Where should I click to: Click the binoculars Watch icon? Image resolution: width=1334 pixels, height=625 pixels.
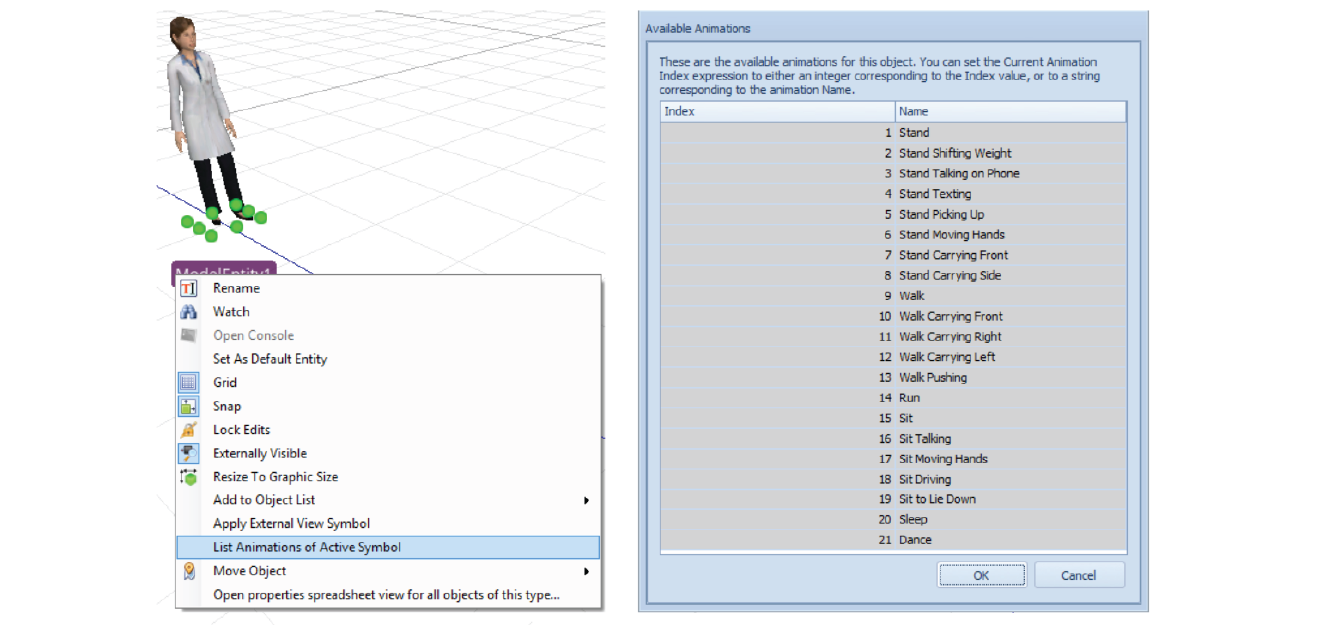click(188, 312)
